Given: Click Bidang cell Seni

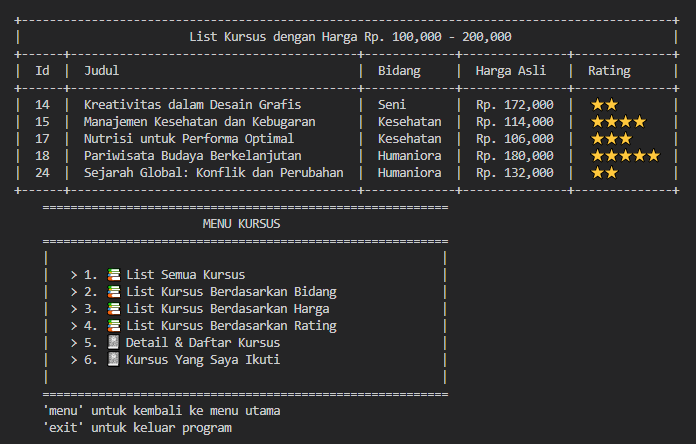Looking at the screenshot, I should tap(392, 105).
